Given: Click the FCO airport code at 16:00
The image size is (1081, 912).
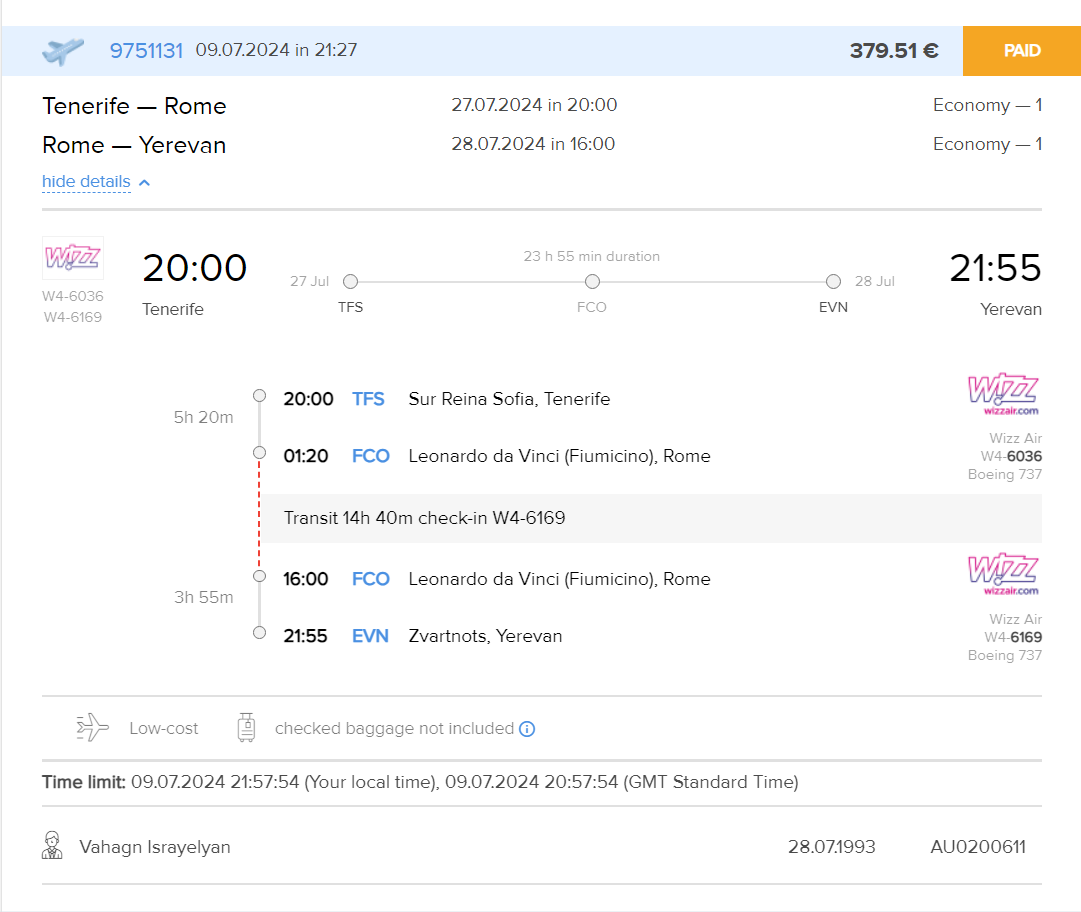Looking at the screenshot, I should (371, 579).
